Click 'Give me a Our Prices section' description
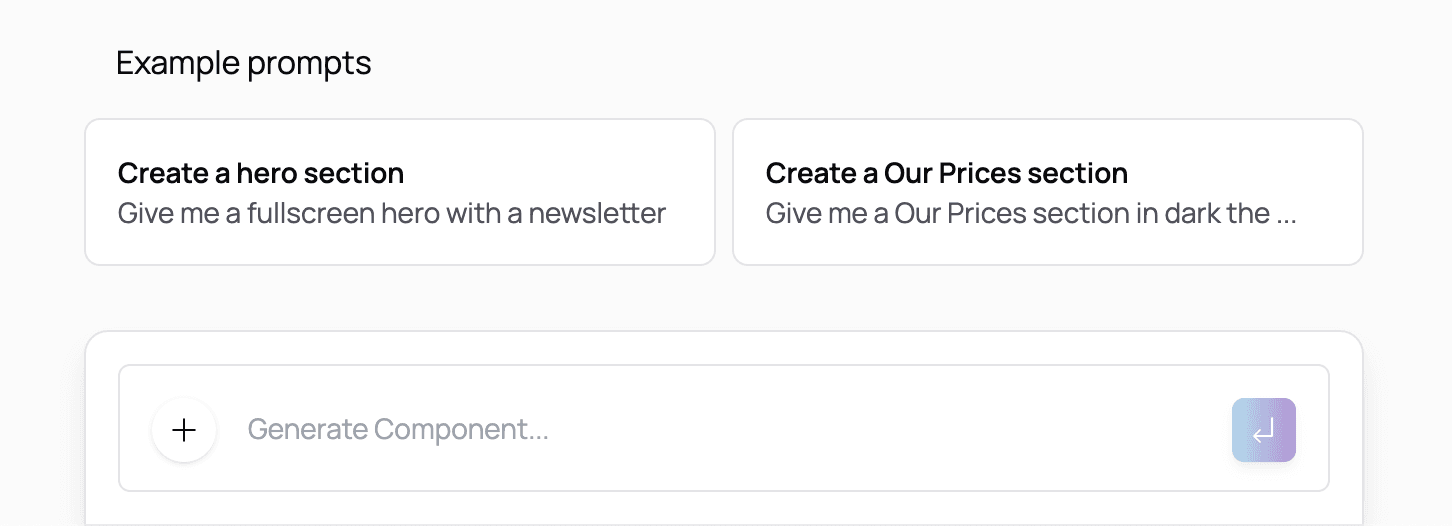The height and width of the screenshot is (526, 1452). click(x=1030, y=213)
